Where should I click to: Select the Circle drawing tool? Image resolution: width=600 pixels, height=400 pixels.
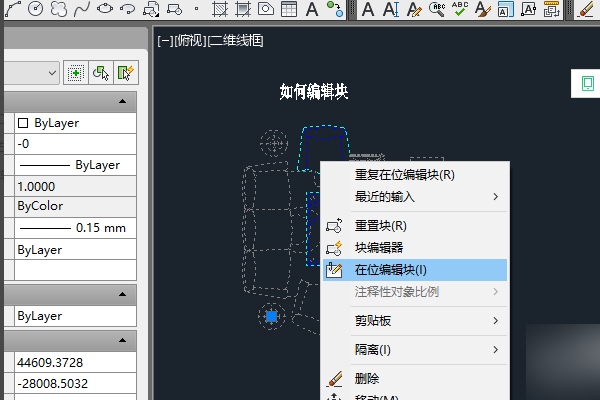click(36, 9)
